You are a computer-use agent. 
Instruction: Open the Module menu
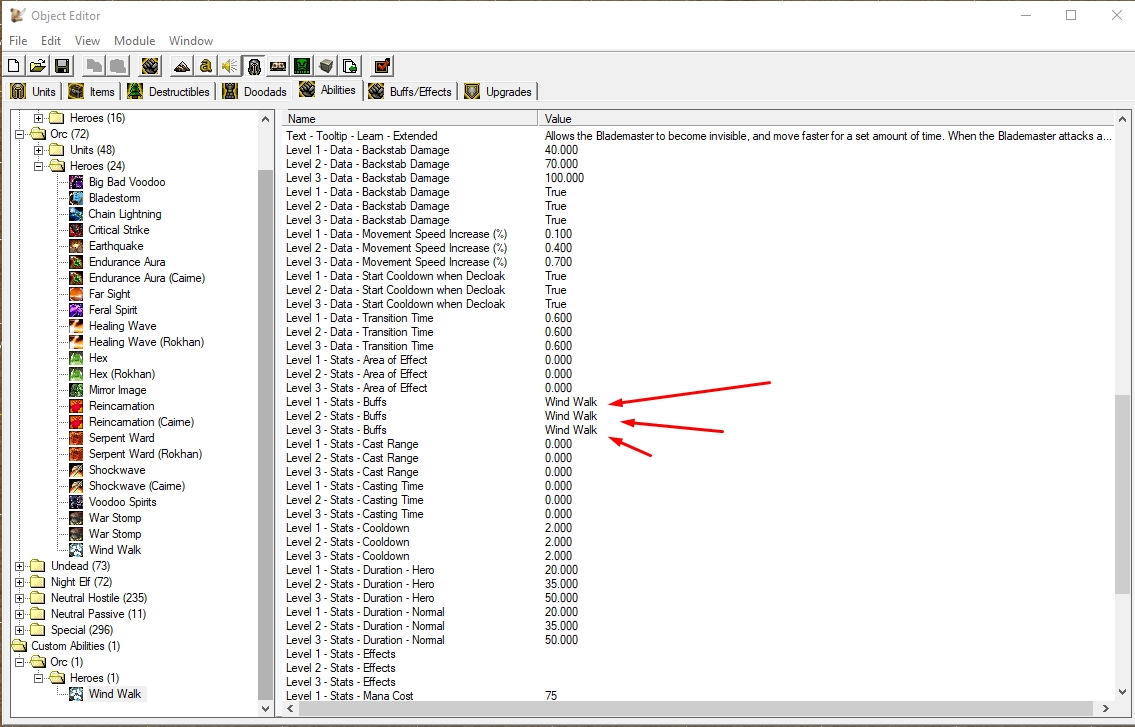(135, 41)
